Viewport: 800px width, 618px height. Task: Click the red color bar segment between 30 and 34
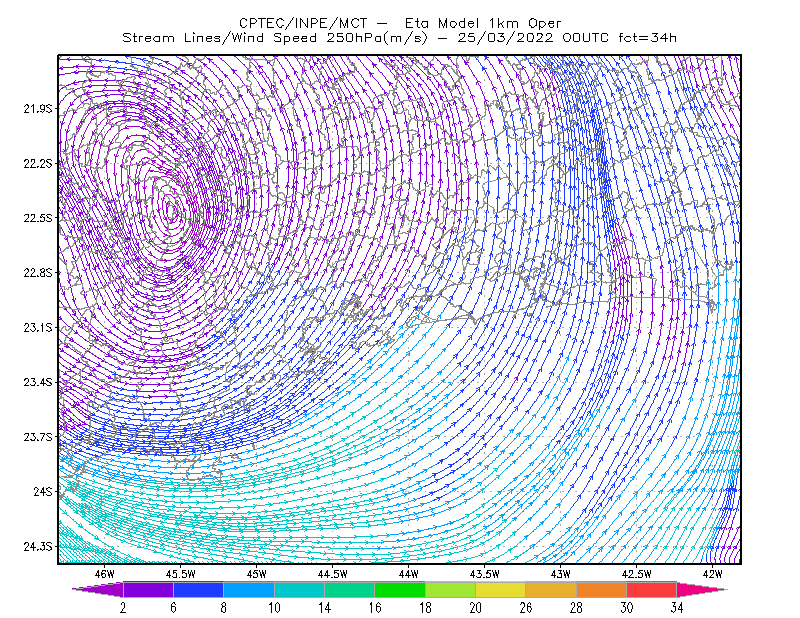pyautogui.click(x=652, y=589)
